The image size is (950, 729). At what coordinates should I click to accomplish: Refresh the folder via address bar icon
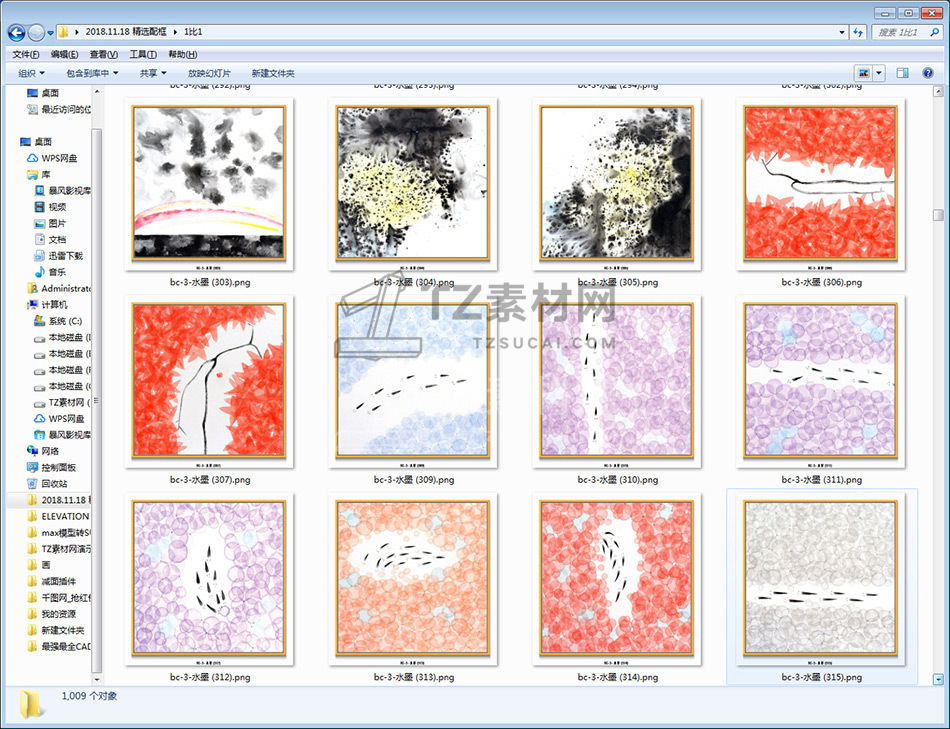(857, 32)
